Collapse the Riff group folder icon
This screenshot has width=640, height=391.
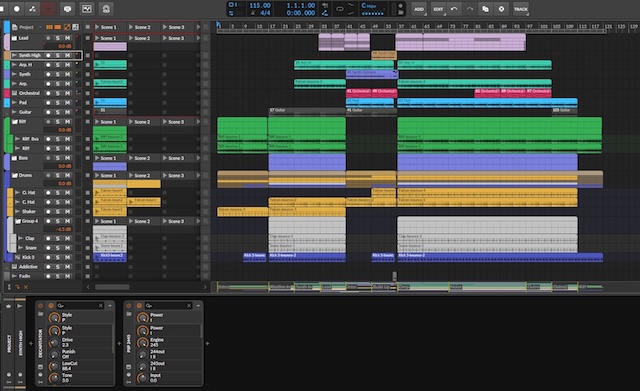[x=15, y=122]
